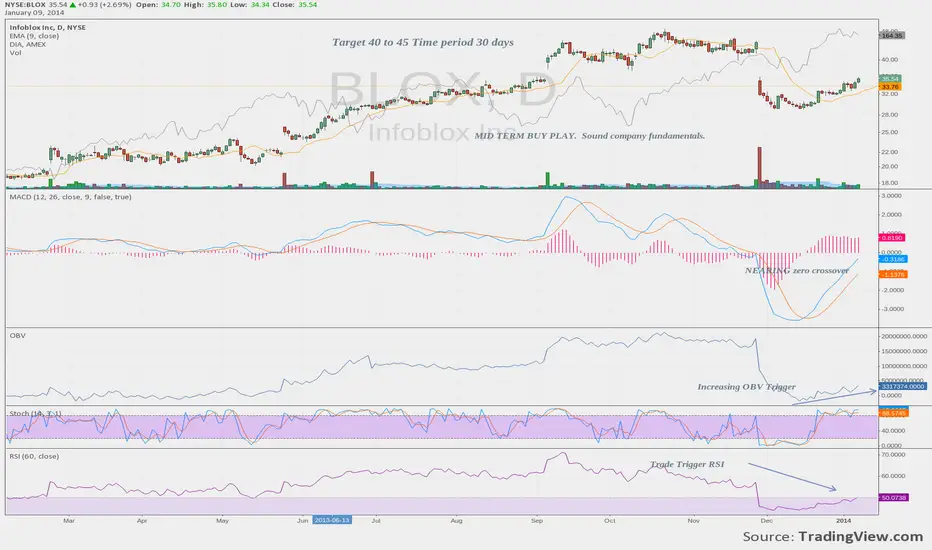
Task: Click the 3.0000 MACD axis label
Action: pyautogui.click(x=892, y=196)
